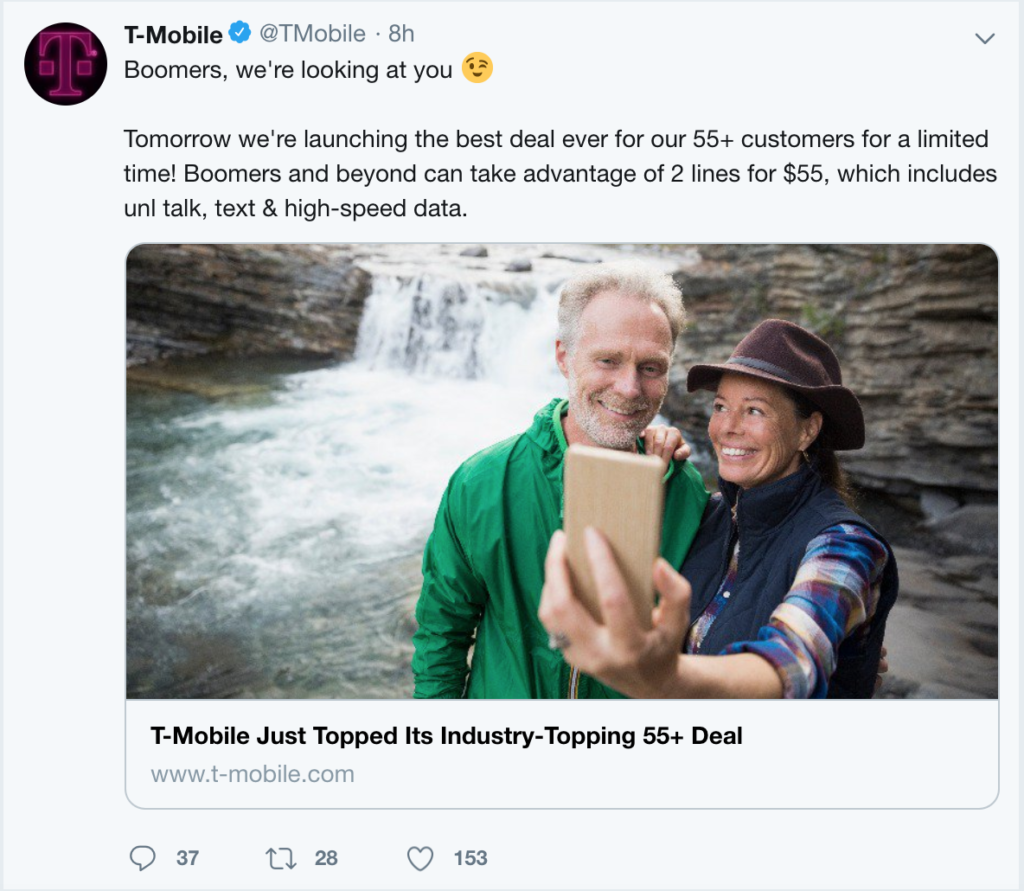Viewport: 1024px width, 891px height.
Task: Click the smartphone held up in the photo
Action: (x=614, y=520)
